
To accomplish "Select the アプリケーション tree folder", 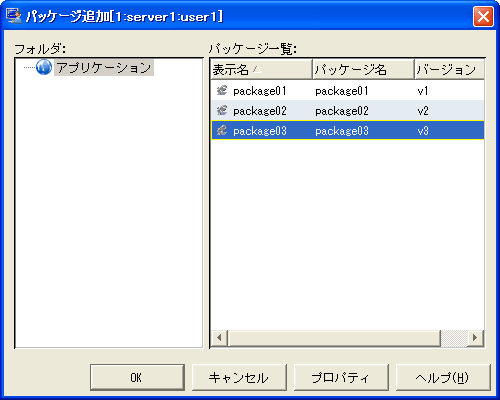I will [104, 67].
